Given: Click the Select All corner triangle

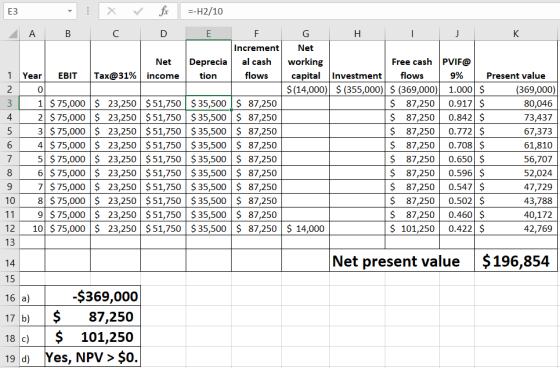Looking at the screenshot, I should tap(13, 34).
